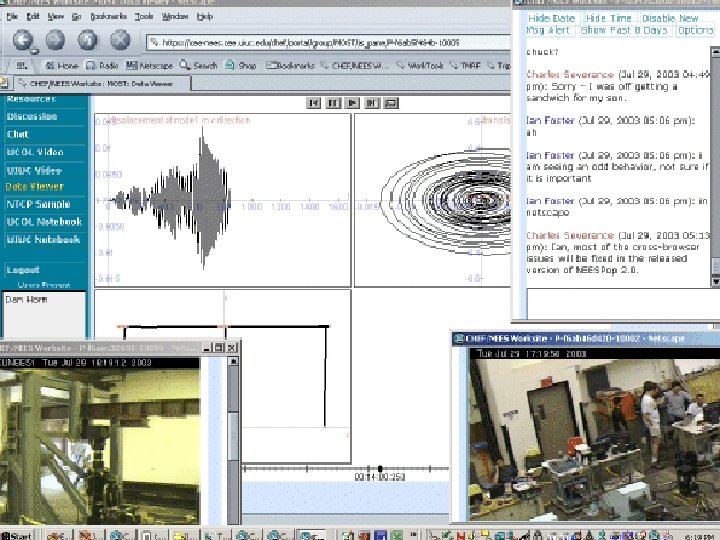Open the Chat link in the sidebar
Viewport: 720px width, 540px height.
[18, 134]
